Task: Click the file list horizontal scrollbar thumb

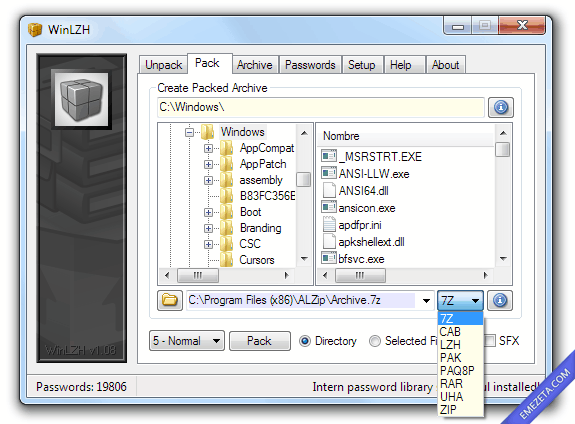Action: tap(360, 275)
